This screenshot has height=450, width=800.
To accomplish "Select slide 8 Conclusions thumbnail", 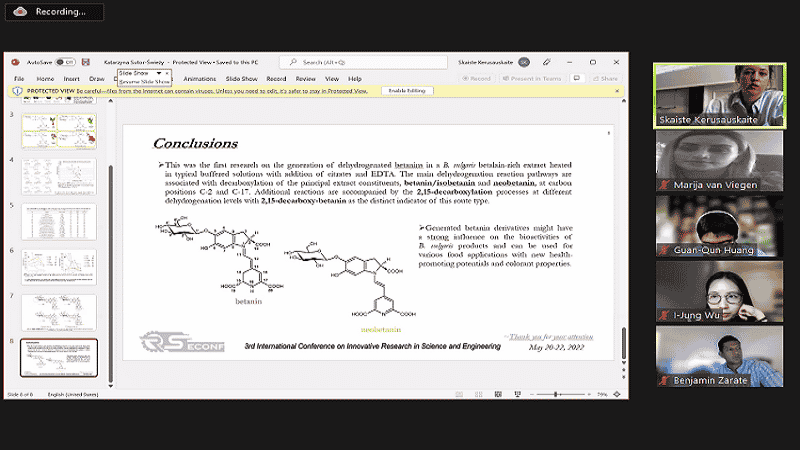I will pos(59,358).
